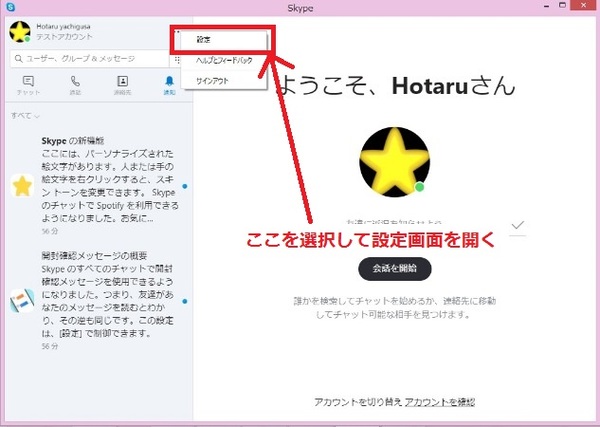Click the Hotaru yachigusa profile name
This screenshot has width=600, height=427.
point(64,26)
